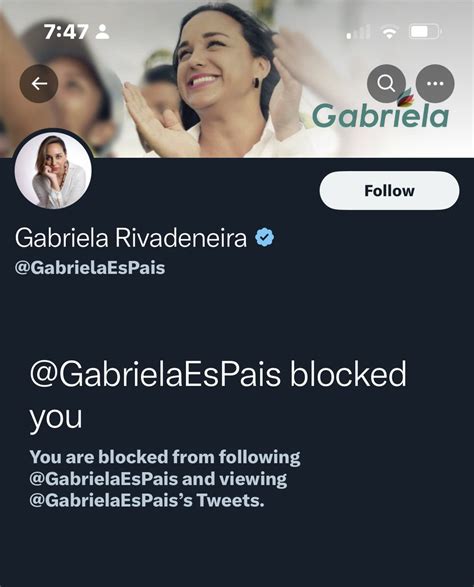Open the profile search magnifier icon

point(386,83)
